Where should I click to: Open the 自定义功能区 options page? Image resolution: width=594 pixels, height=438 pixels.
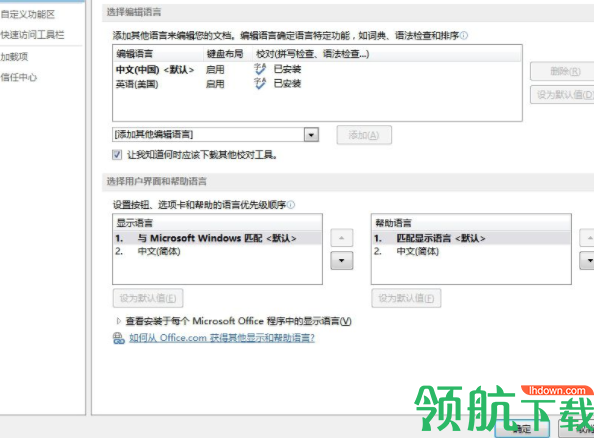[28, 14]
